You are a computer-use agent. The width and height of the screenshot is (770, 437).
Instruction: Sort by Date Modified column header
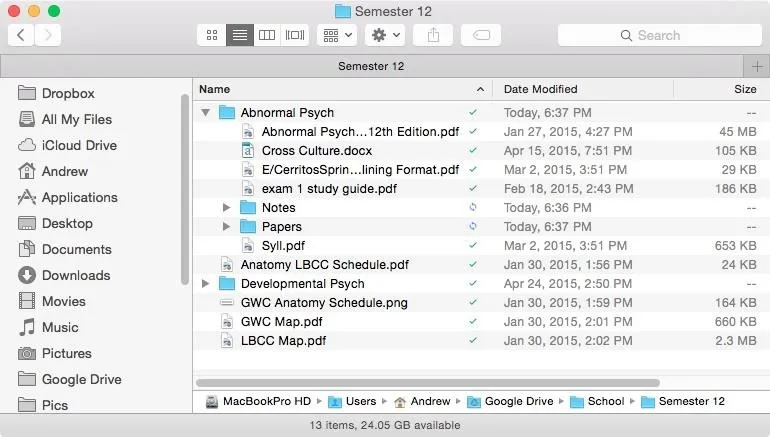pos(583,89)
